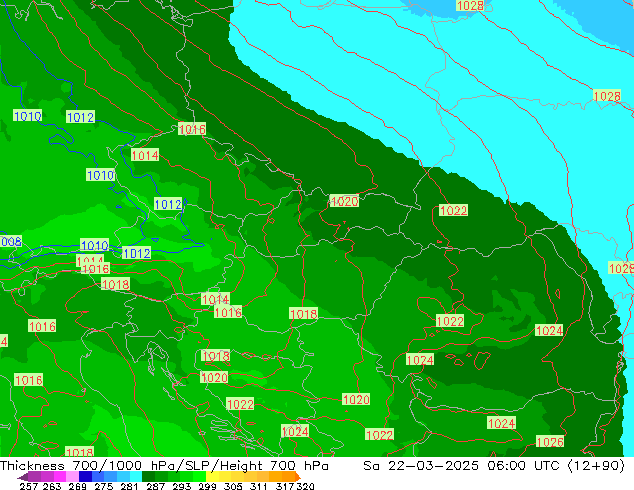This screenshot has height=490, width=634.
Task: Click legend value 293
Action: point(181,486)
